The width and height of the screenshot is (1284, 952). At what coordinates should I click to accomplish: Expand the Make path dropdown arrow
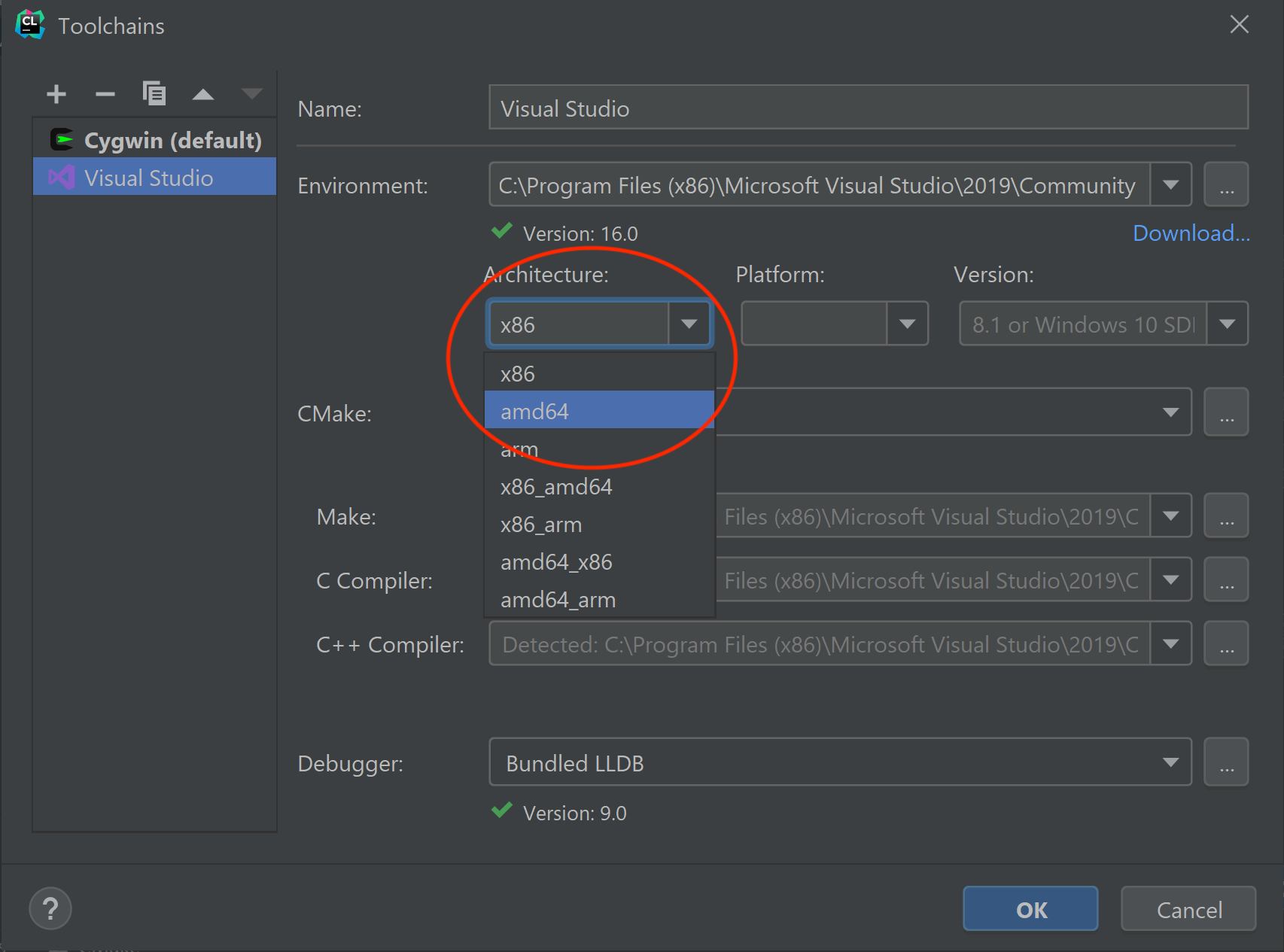1170,516
